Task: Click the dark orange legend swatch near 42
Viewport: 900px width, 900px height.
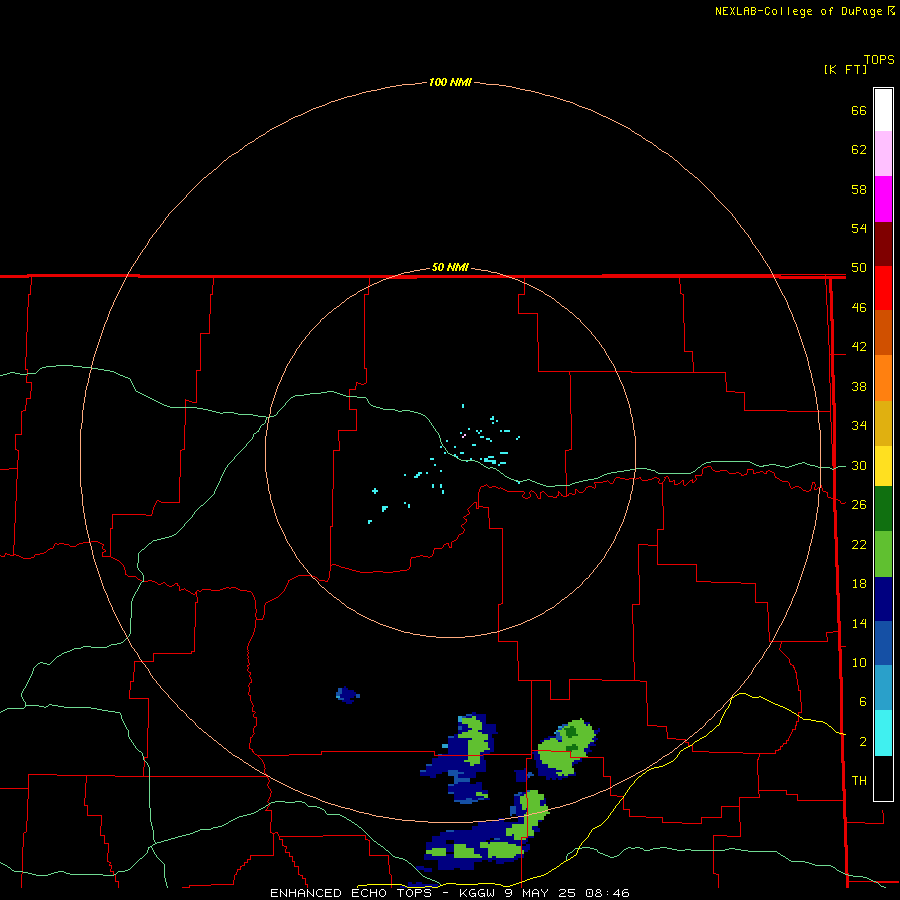Action: click(x=883, y=333)
